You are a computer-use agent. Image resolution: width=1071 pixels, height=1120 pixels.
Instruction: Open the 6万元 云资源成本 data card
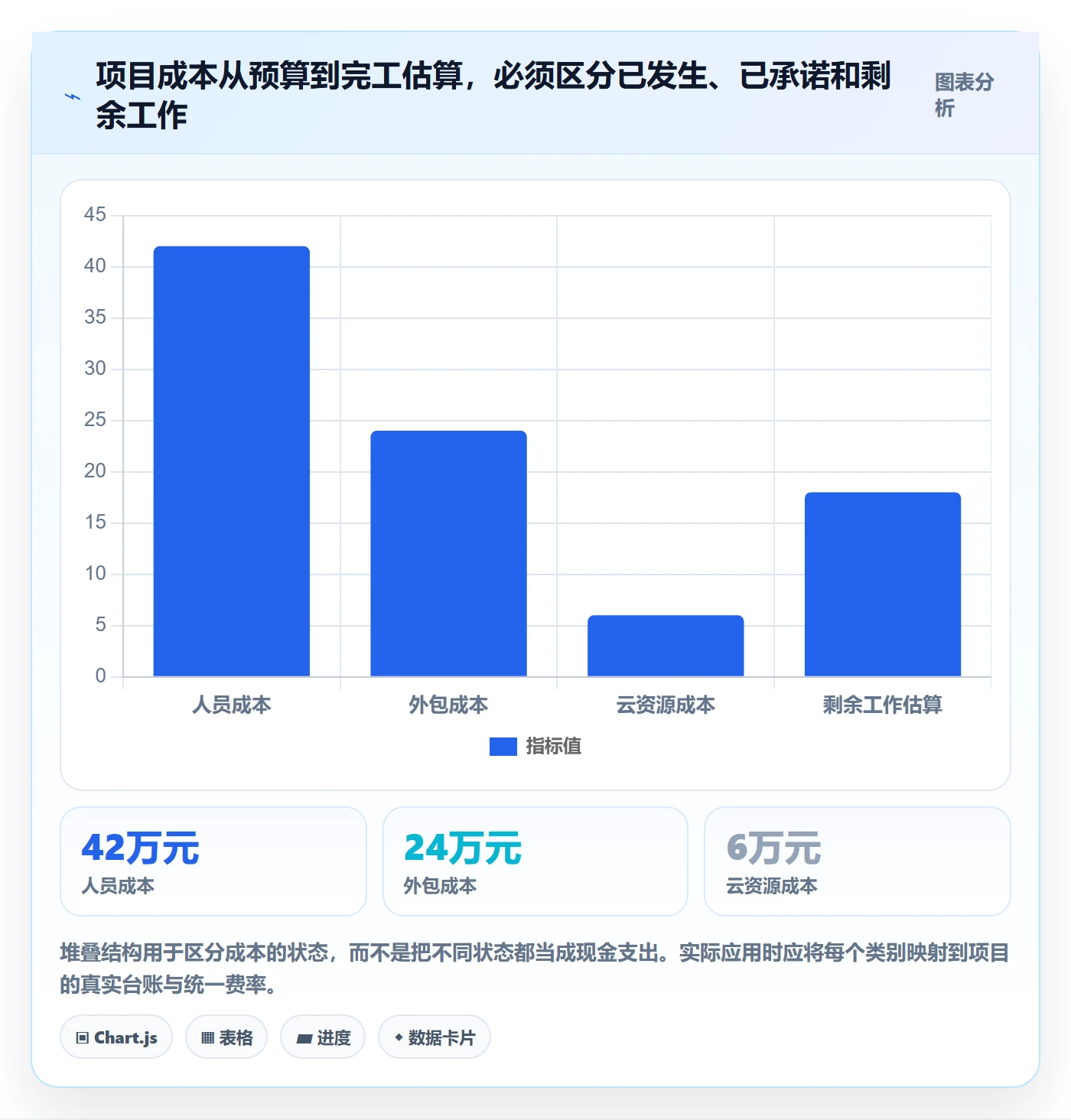click(858, 861)
